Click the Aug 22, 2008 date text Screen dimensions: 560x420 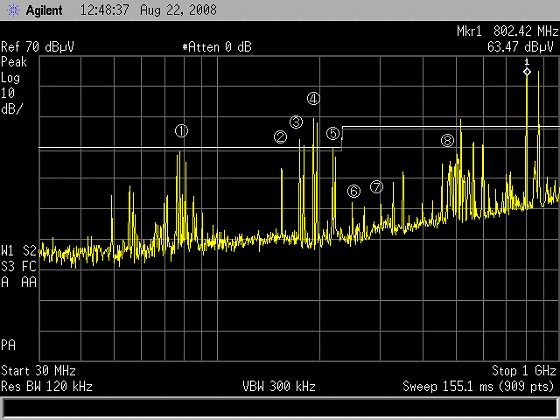178,10
